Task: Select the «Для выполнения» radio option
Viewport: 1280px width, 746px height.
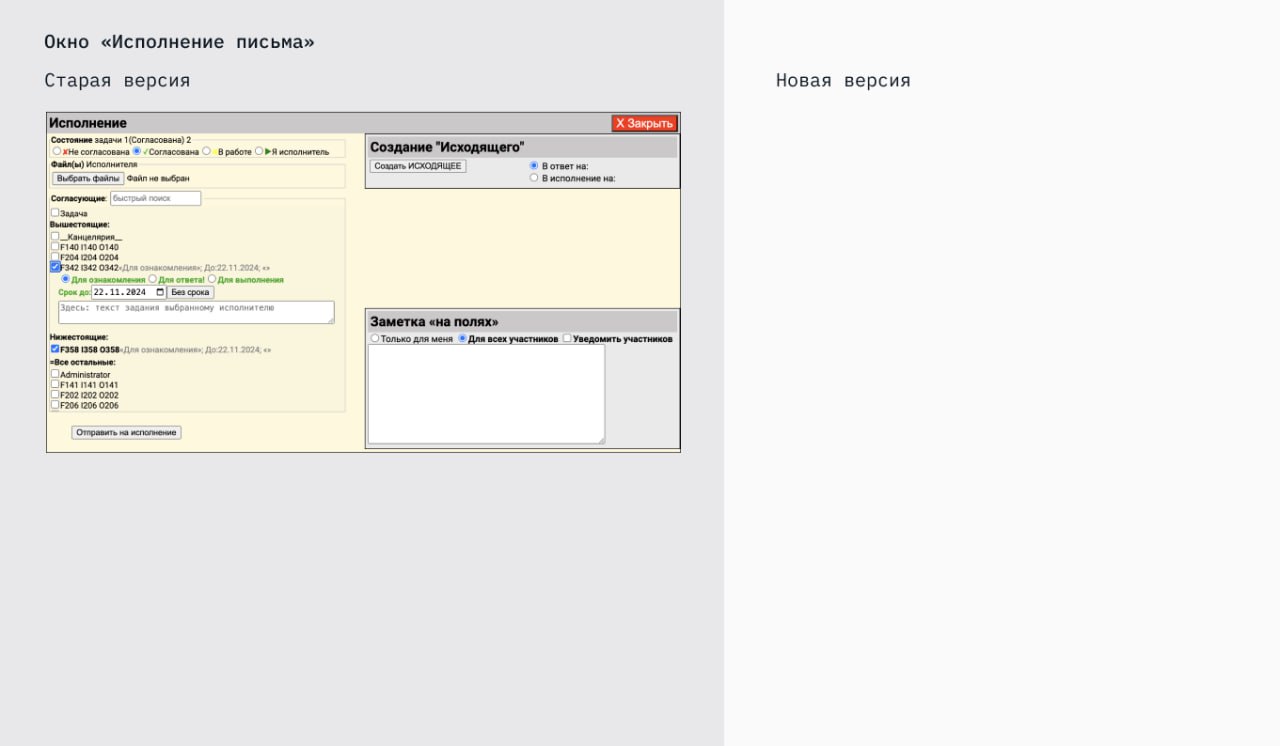Action: 212,279
